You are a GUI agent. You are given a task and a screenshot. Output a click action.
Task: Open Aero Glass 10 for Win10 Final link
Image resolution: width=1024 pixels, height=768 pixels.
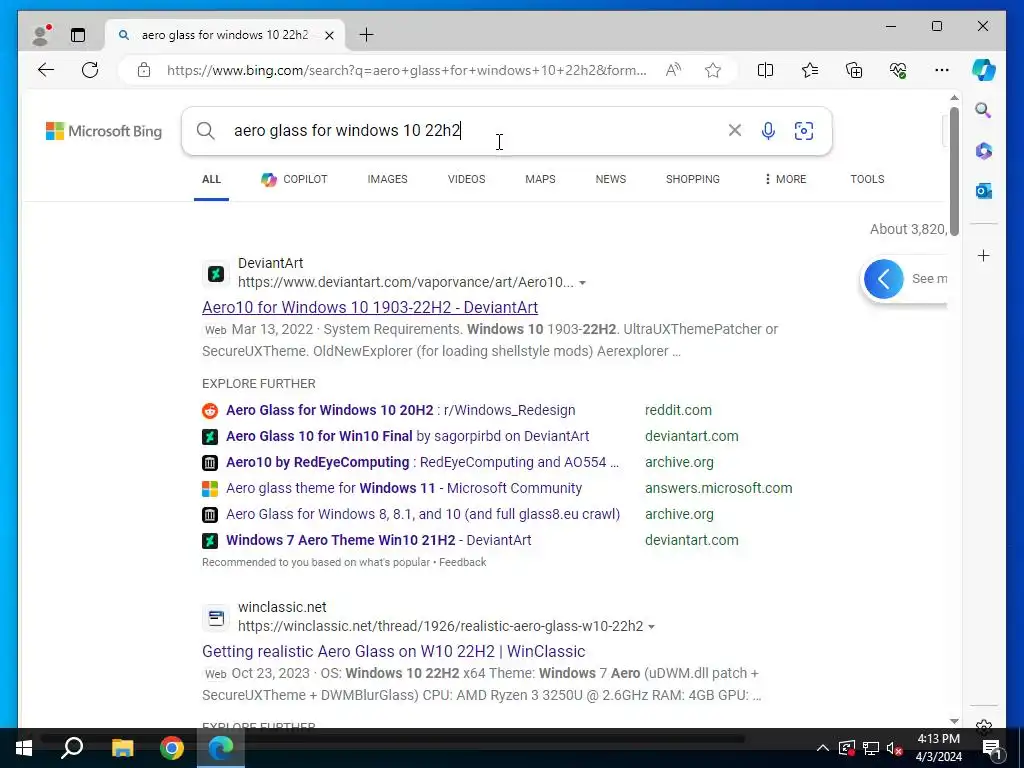pos(408,436)
